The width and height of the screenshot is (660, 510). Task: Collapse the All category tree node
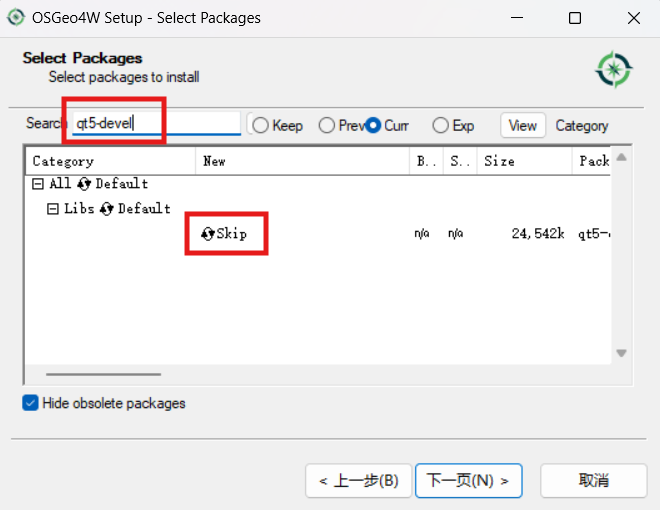click(x=38, y=184)
